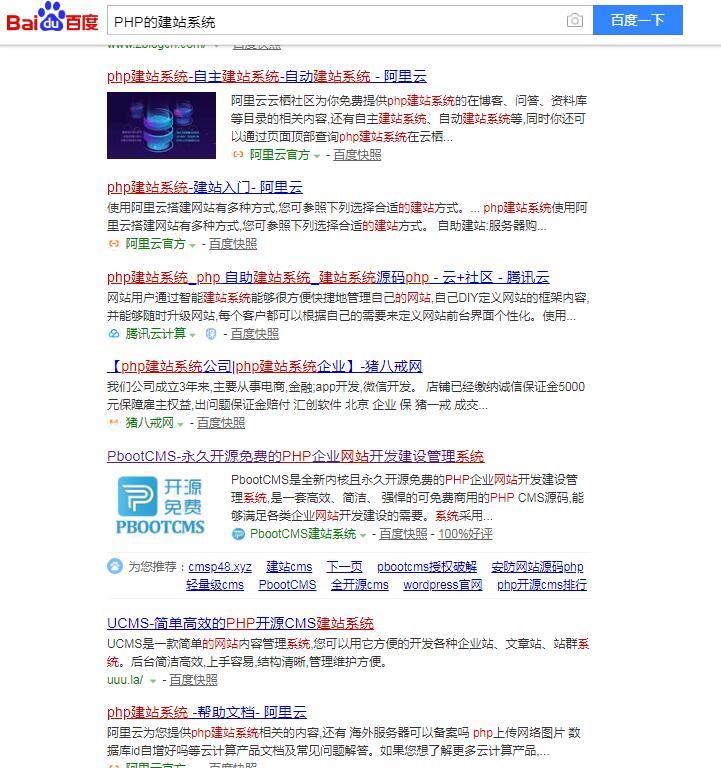Open 猪八戒网 source link
Screen dimensions: 721x768
tap(149, 423)
